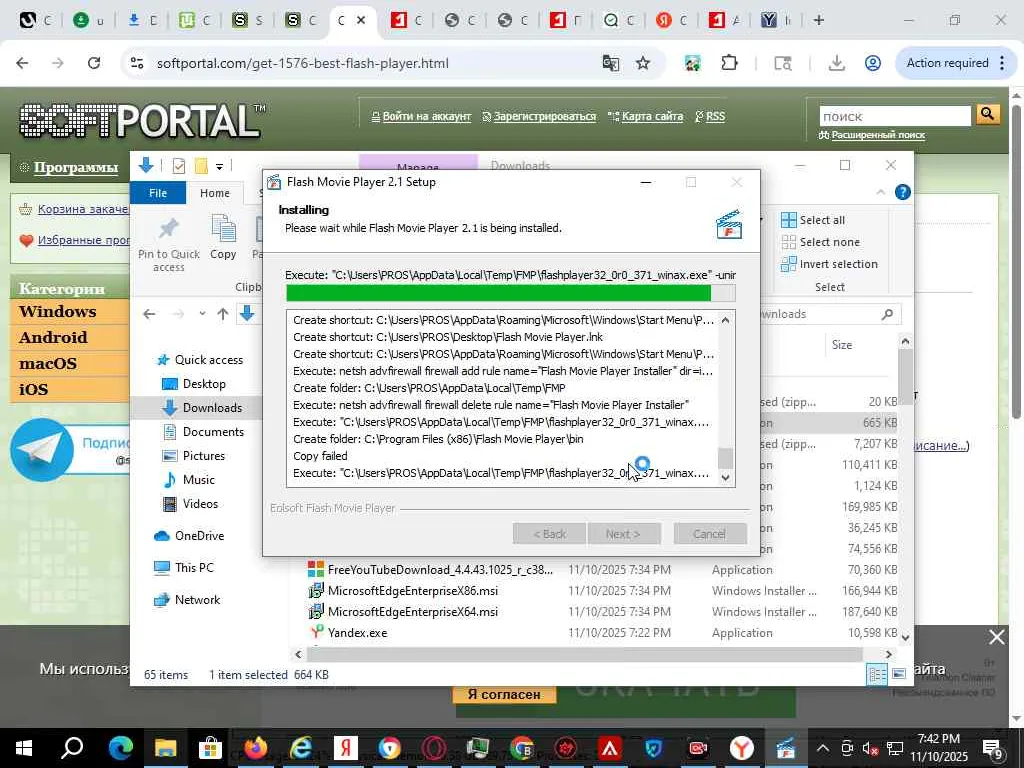Click the Карта сайта link
The width and height of the screenshot is (1024, 768).
(x=652, y=116)
